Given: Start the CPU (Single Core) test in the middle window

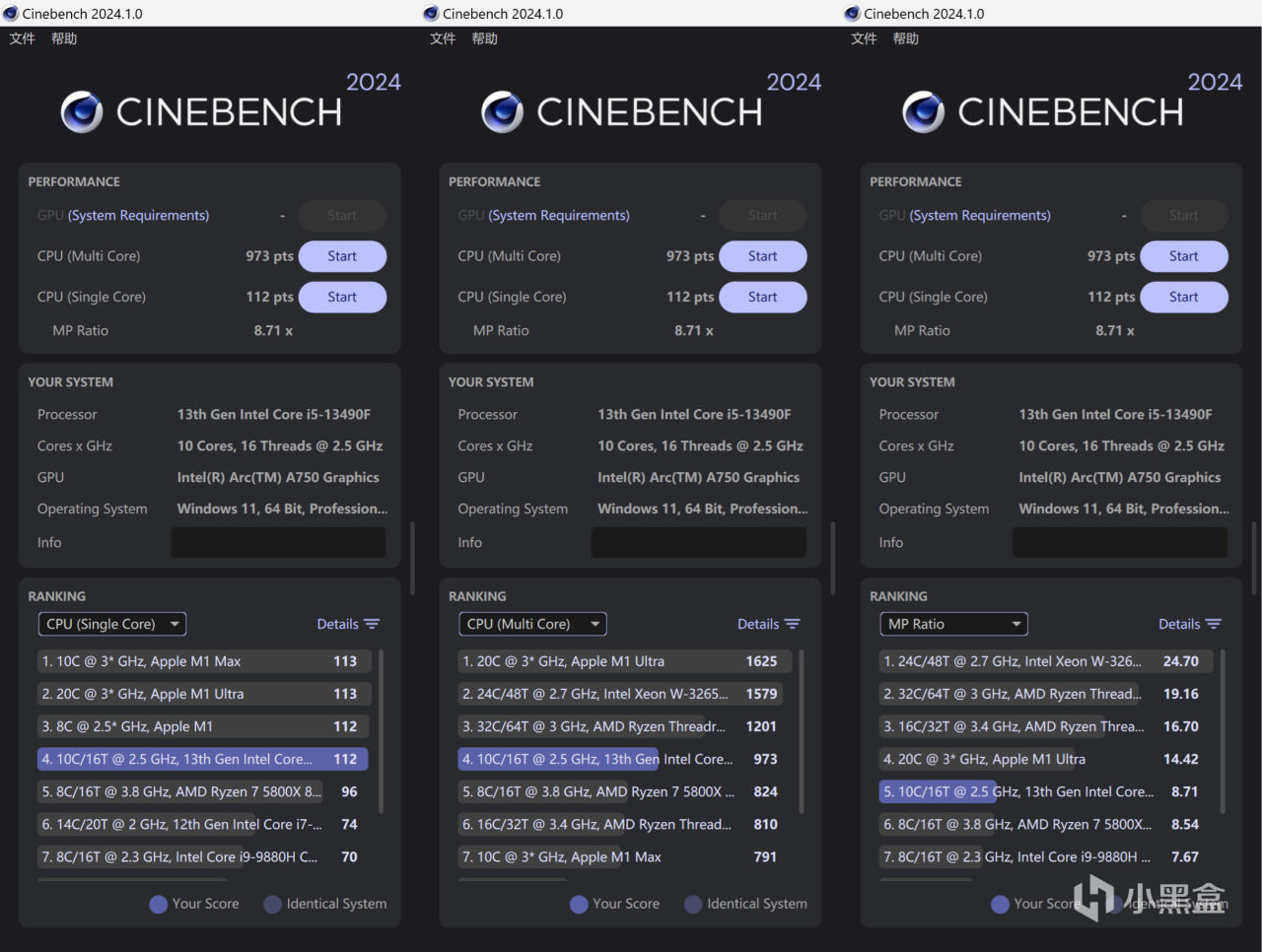Looking at the screenshot, I should tap(763, 297).
